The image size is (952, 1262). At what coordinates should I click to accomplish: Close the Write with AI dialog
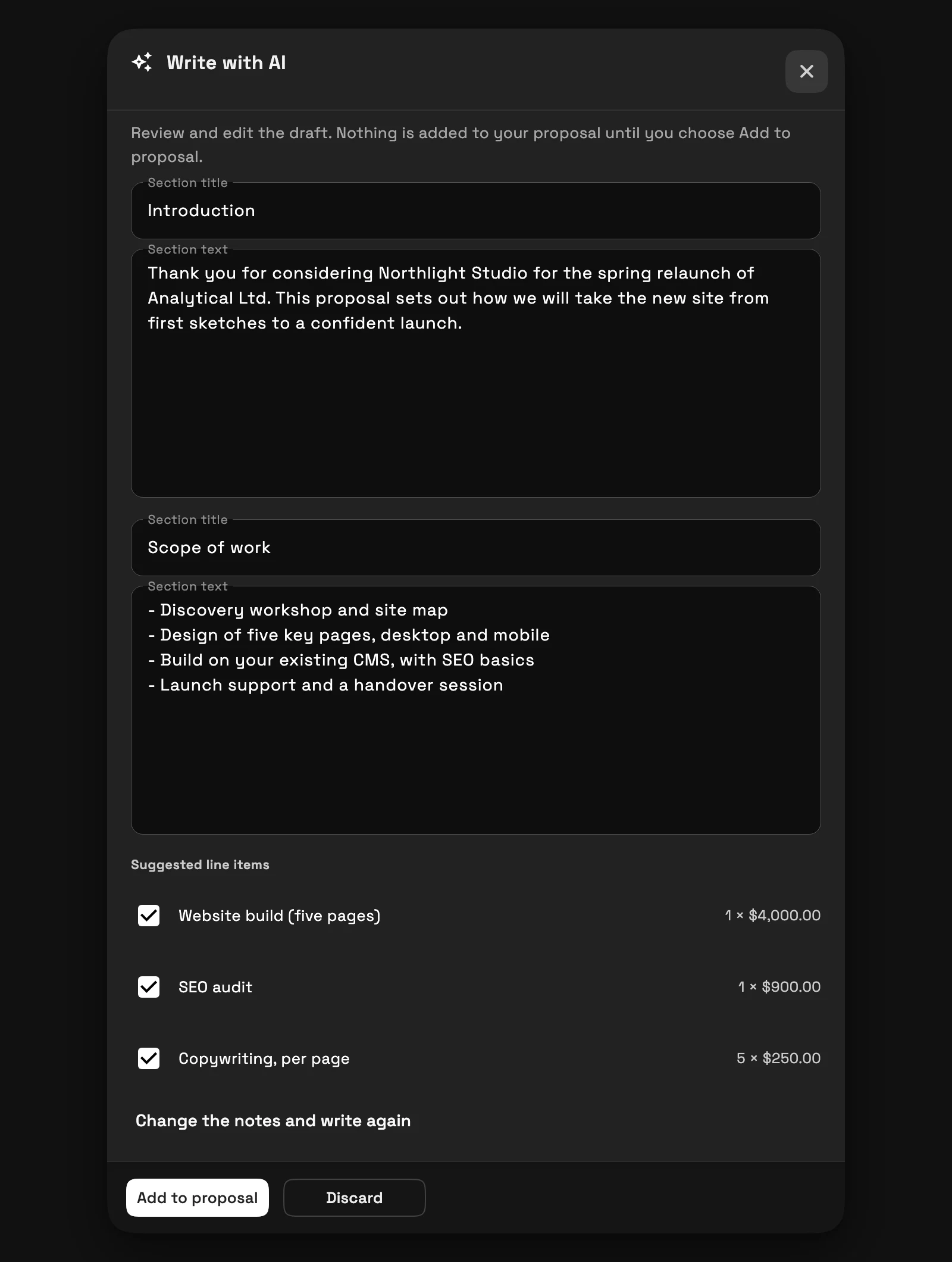pos(806,71)
